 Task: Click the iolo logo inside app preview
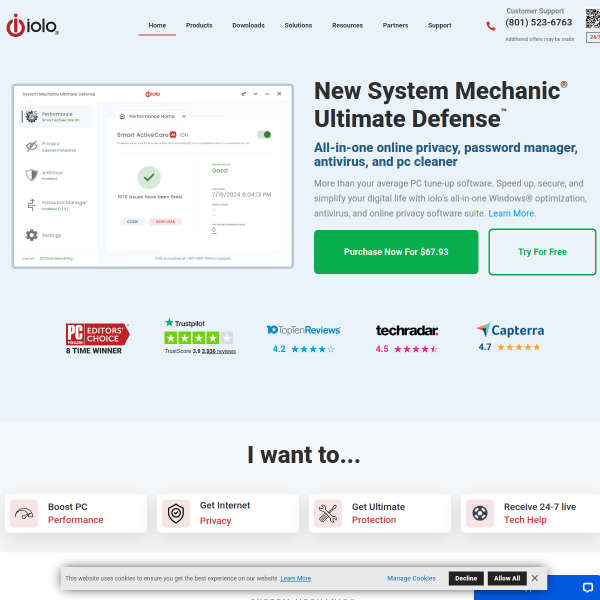pyautogui.click(x=152, y=94)
